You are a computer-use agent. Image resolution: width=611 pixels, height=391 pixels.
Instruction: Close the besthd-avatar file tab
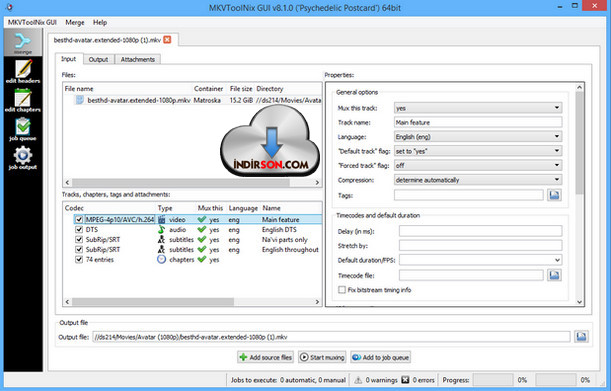coord(167,40)
